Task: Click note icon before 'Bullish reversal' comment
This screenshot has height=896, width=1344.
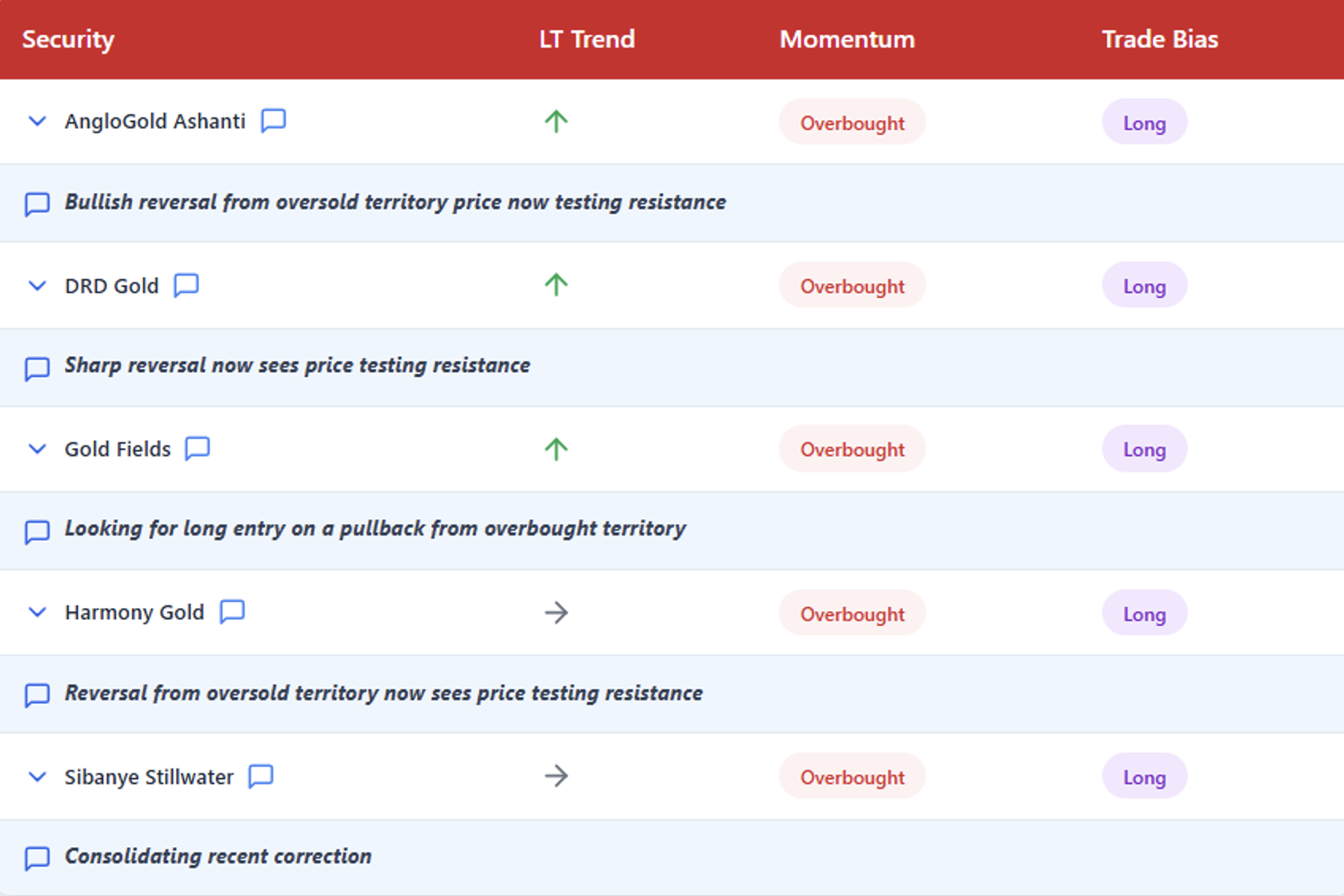Action: [37, 204]
